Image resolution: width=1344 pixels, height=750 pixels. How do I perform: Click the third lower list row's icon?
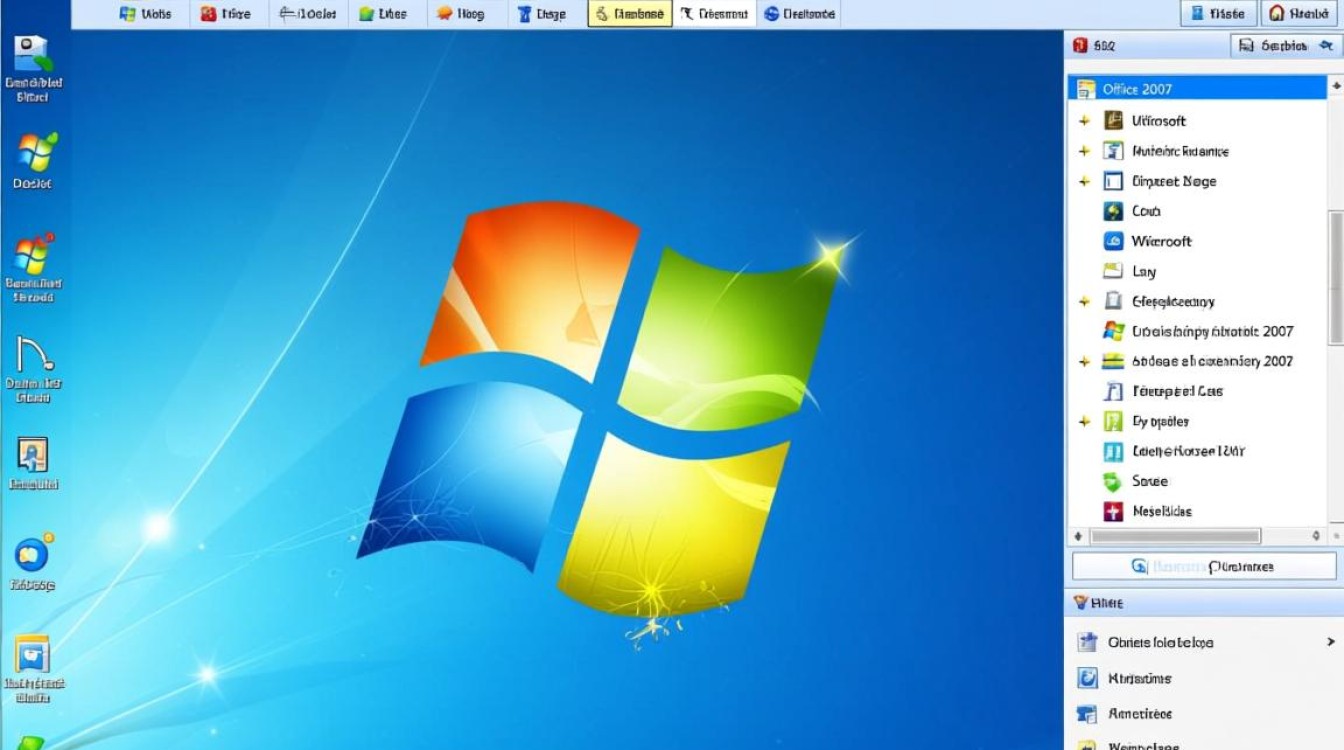click(1087, 714)
